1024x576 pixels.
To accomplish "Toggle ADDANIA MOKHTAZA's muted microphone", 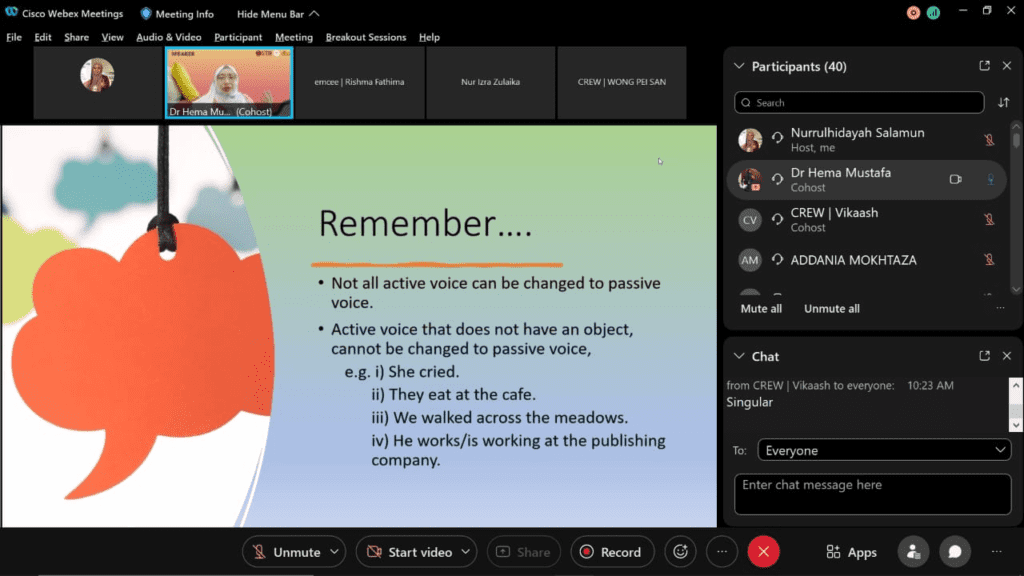I will (x=989, y=260).
